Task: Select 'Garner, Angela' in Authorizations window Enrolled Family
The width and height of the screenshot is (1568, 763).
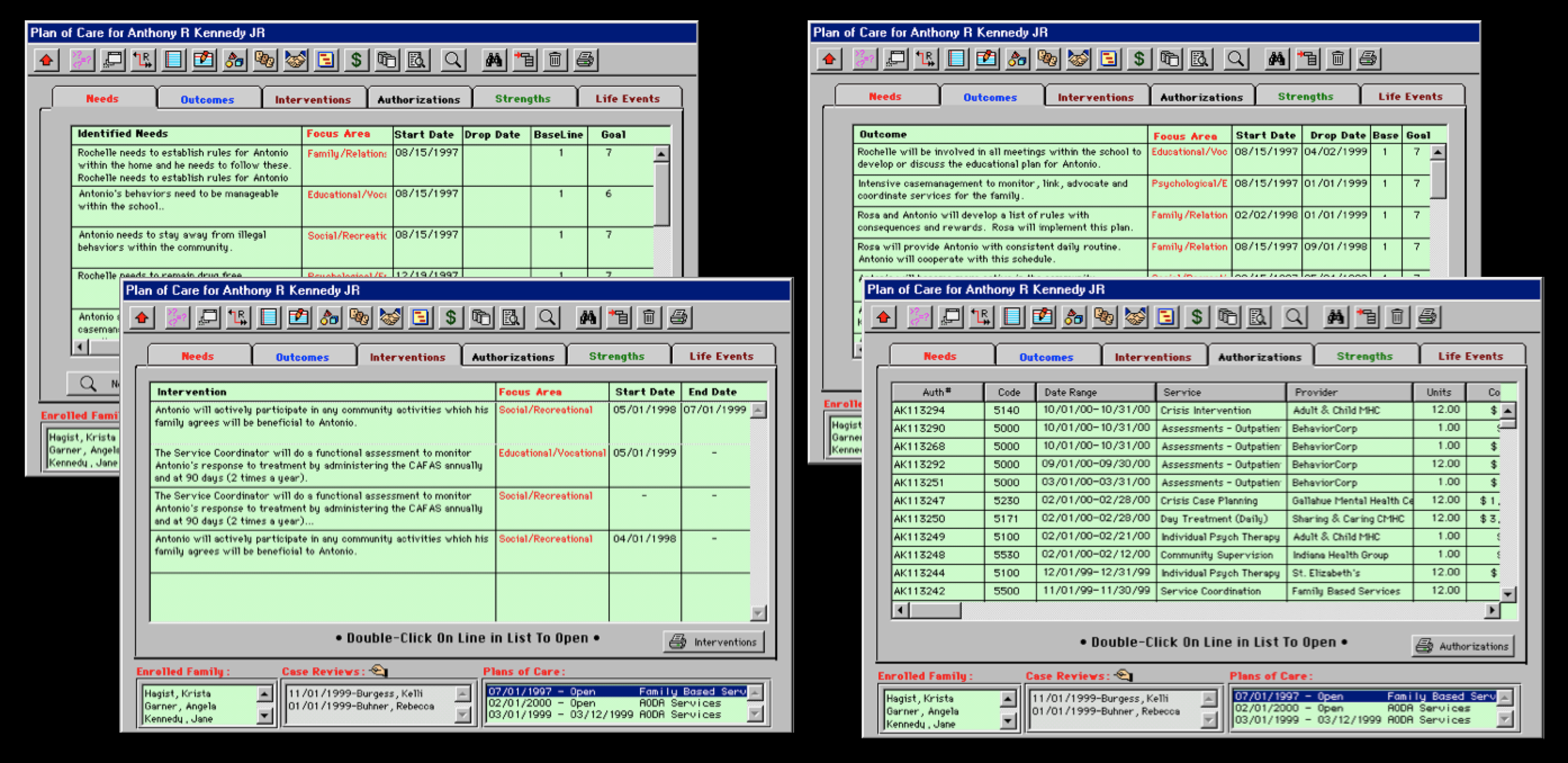Action: (940, 711)
